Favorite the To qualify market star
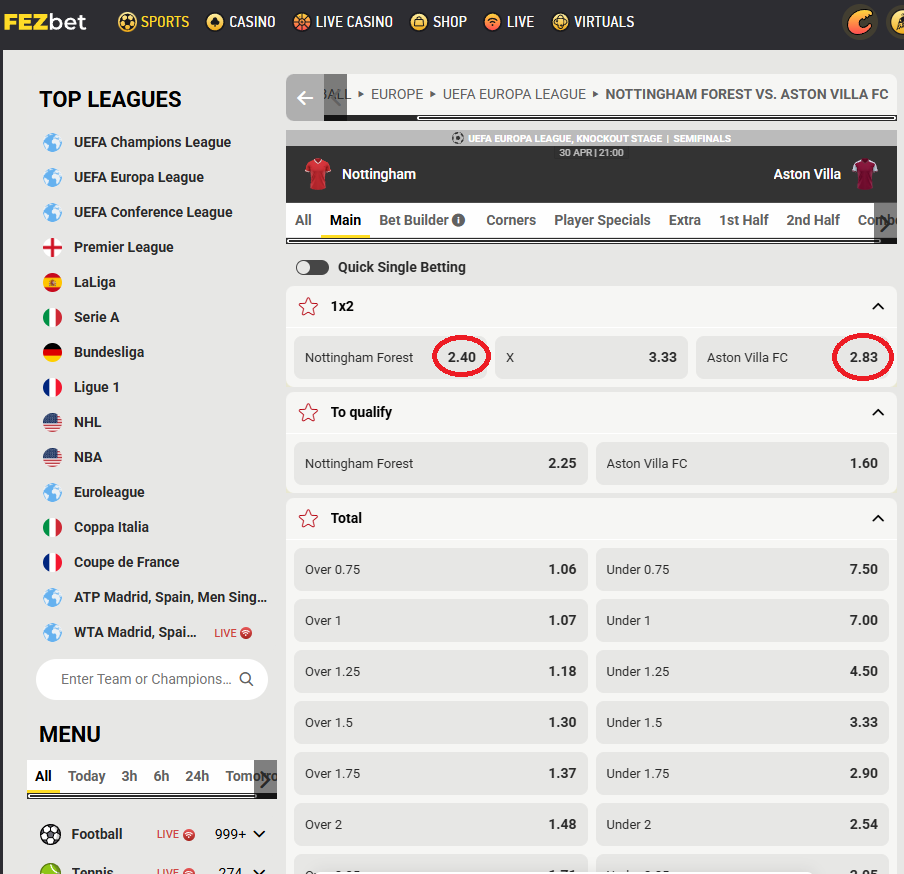 click(x=308, y=412)
